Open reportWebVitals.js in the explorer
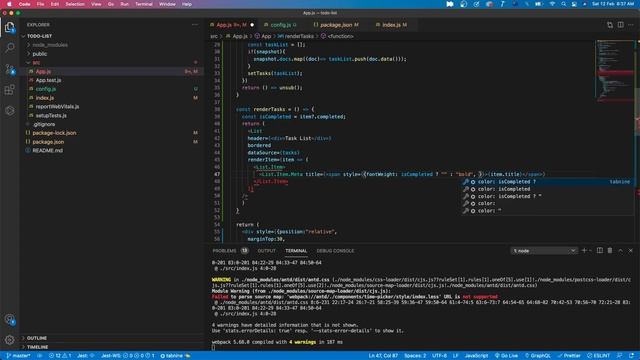The image size is (640, 360). click(x=57, y=107)
